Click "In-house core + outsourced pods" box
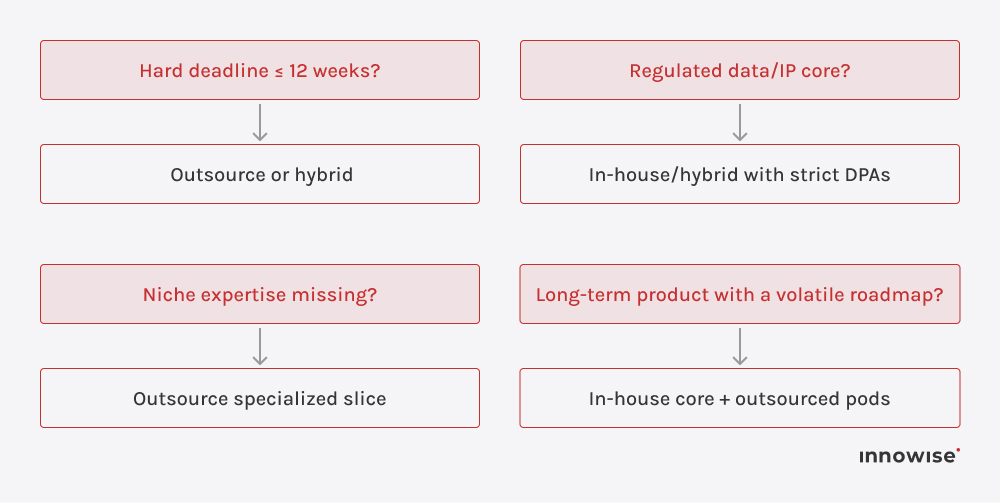Viewport: 1000px width, 503px height. [x=740, y=399]
